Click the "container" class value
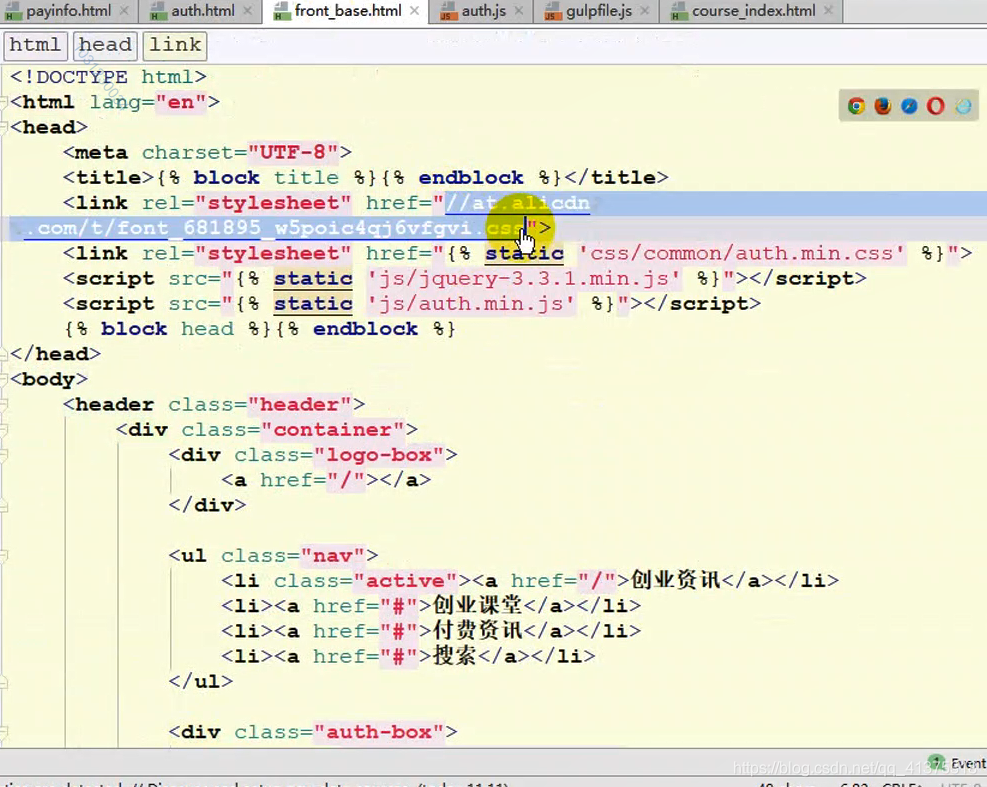The width and height of the screenshot is (987, 787). 332,429
